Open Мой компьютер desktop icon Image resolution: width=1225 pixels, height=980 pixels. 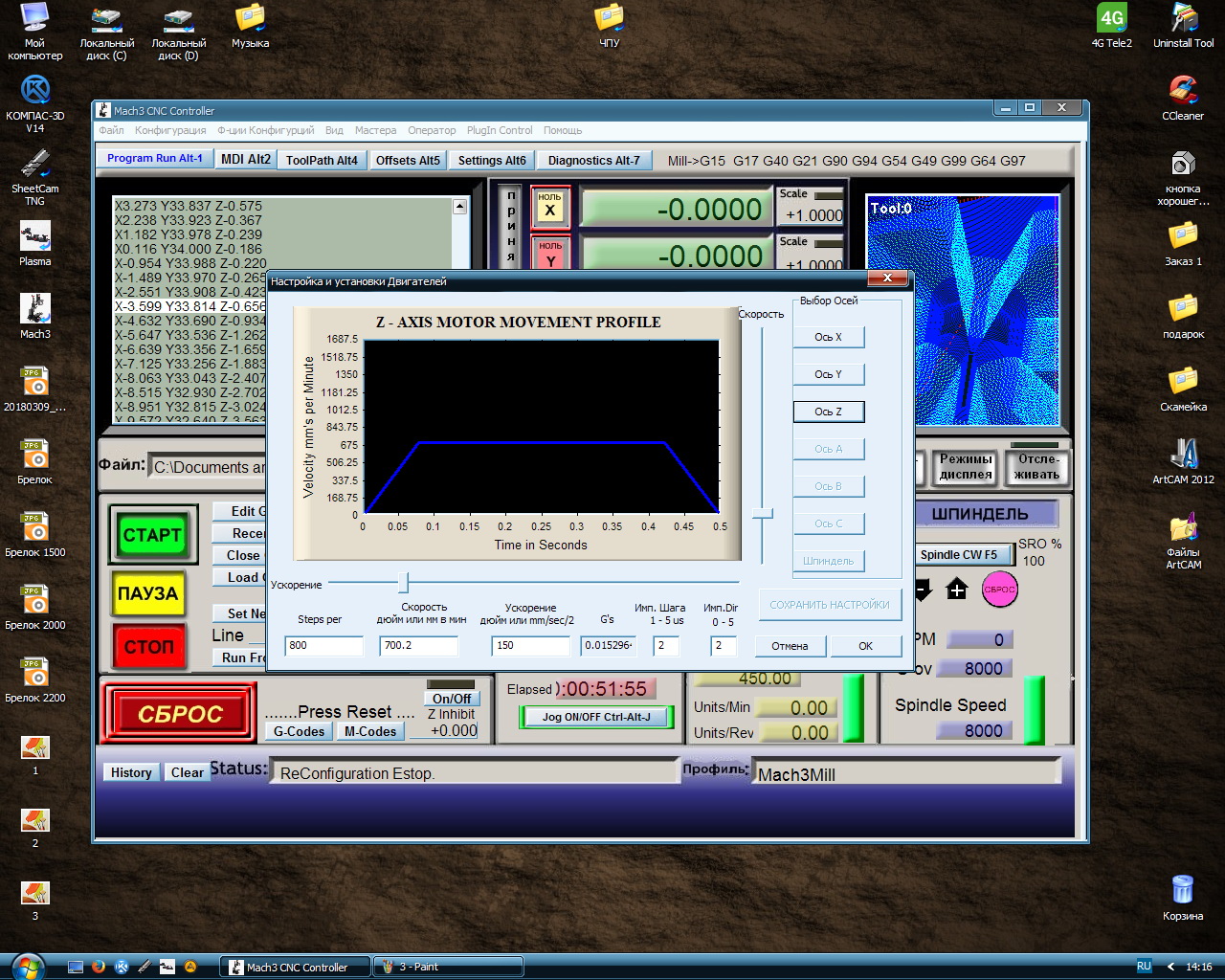pos(35,32)
